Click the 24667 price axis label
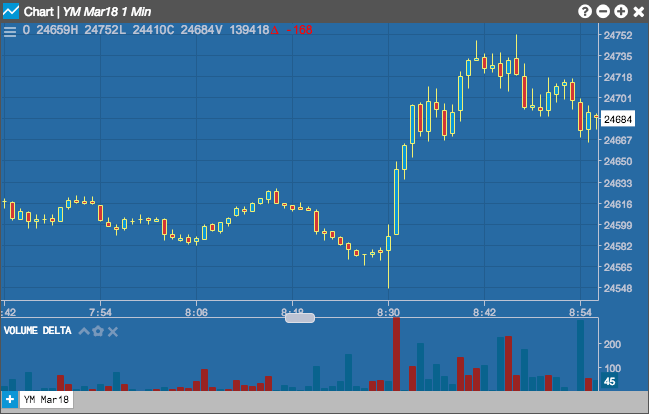 point(618,140)
